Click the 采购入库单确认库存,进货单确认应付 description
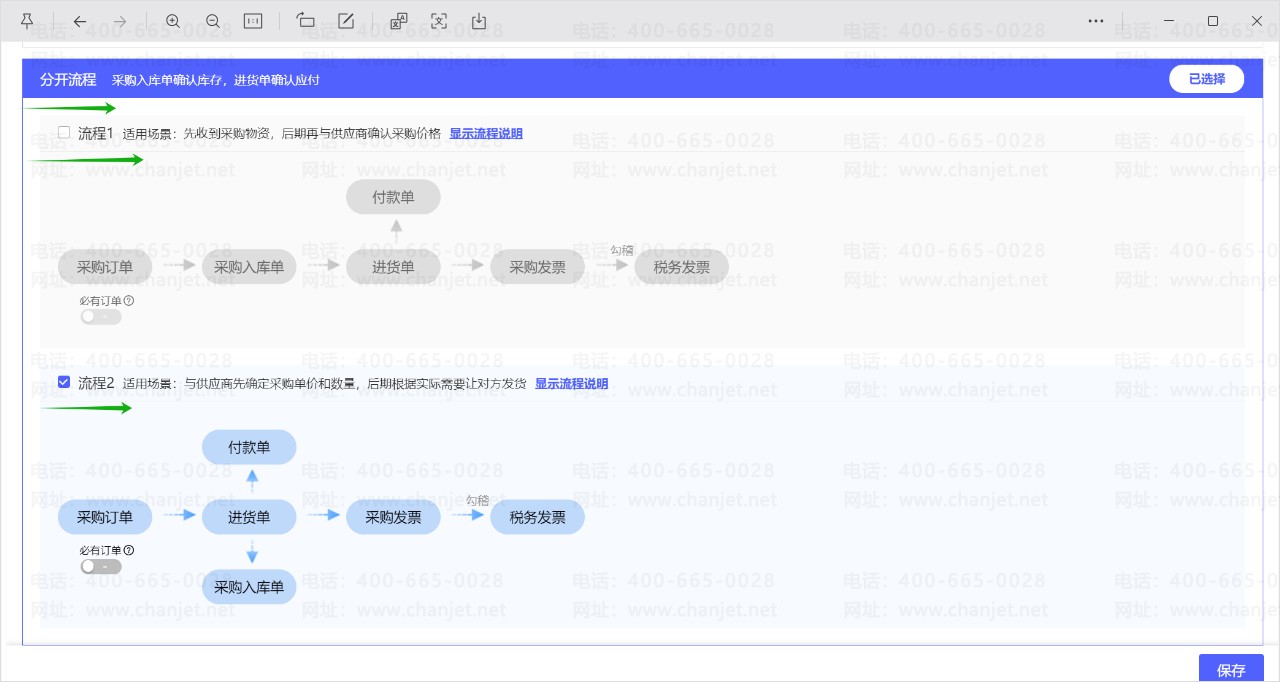1280x682 pixels. point(215,80)
